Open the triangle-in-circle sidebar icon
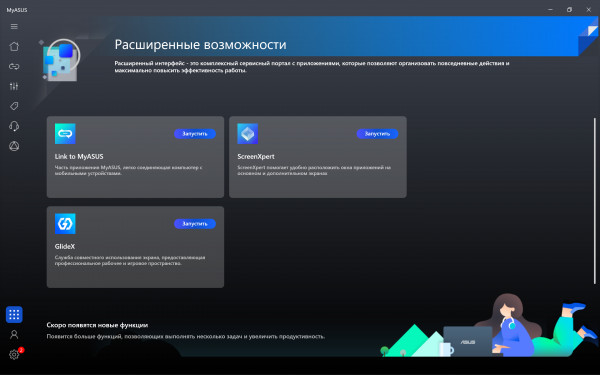 [x=14, y=146]
